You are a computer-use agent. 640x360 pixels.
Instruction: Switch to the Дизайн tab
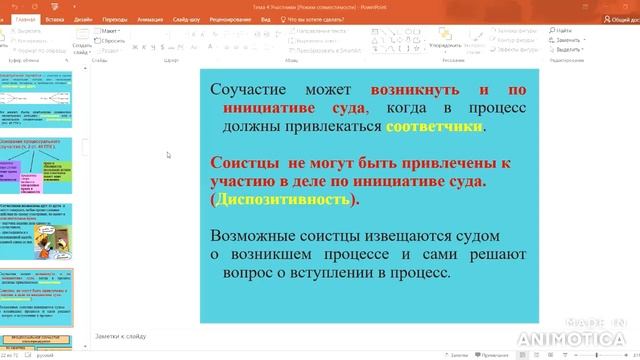coord(83,19)
